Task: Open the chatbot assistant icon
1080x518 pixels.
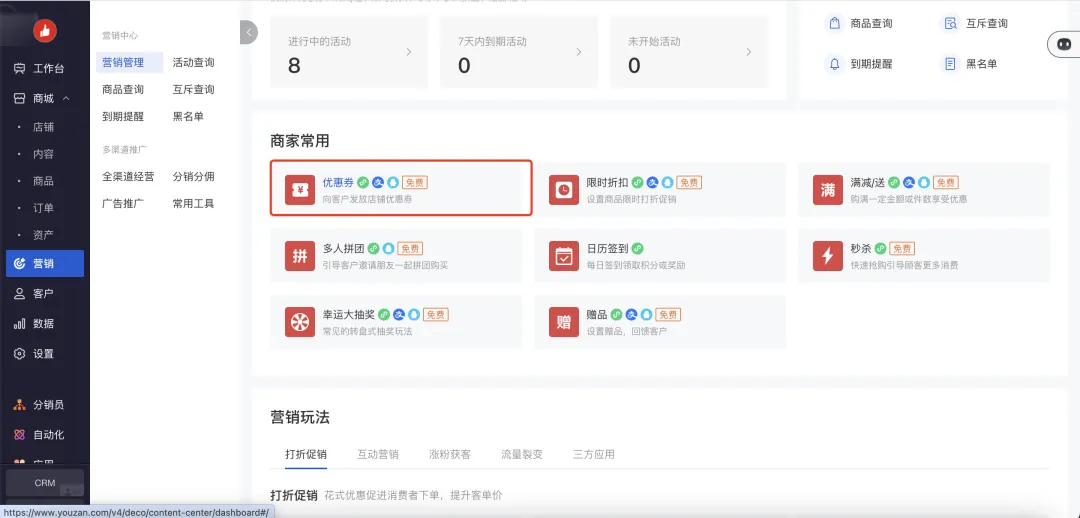Action: [x=1062, y=44]
